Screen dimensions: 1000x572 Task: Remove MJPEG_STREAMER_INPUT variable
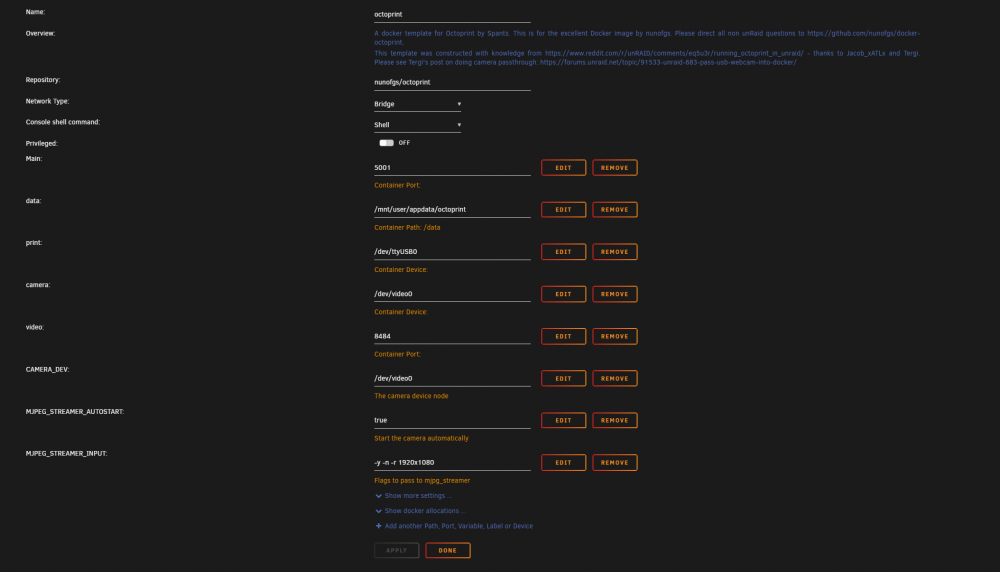[615, 462]
